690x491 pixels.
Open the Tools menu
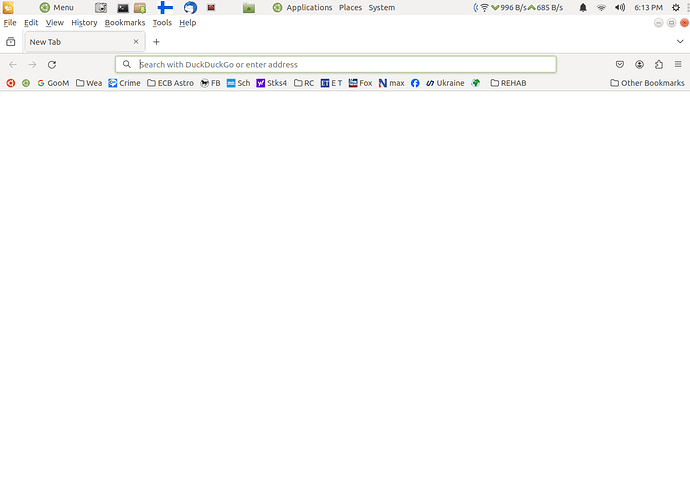162,23
